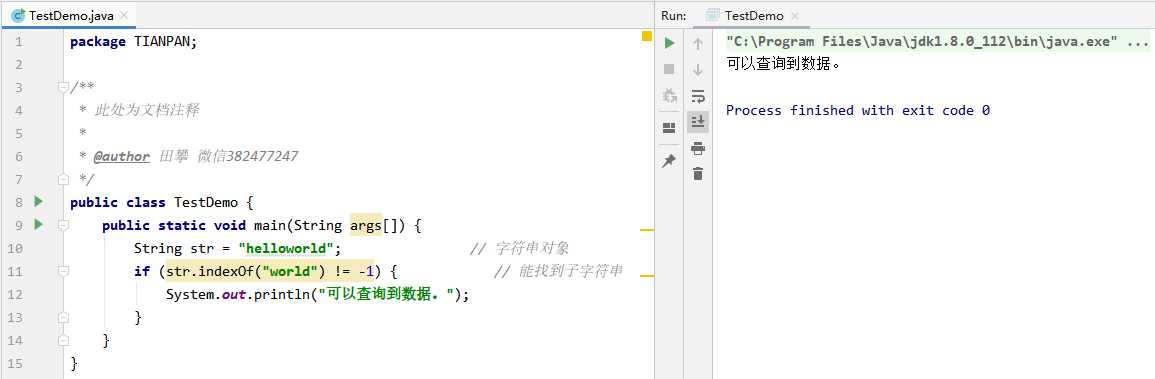Click the highlighted args parameter
This screenshot has width=1155, height=379.
point(365,224)
